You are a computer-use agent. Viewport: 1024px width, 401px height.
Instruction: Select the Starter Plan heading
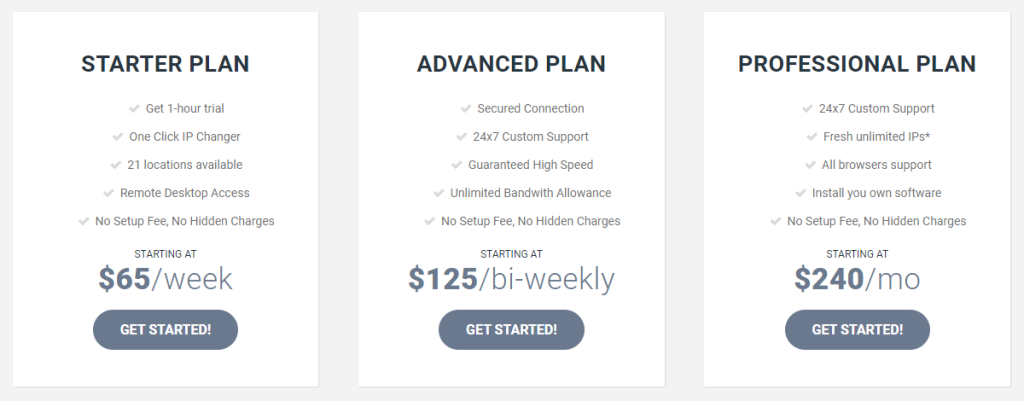[165, 65]
